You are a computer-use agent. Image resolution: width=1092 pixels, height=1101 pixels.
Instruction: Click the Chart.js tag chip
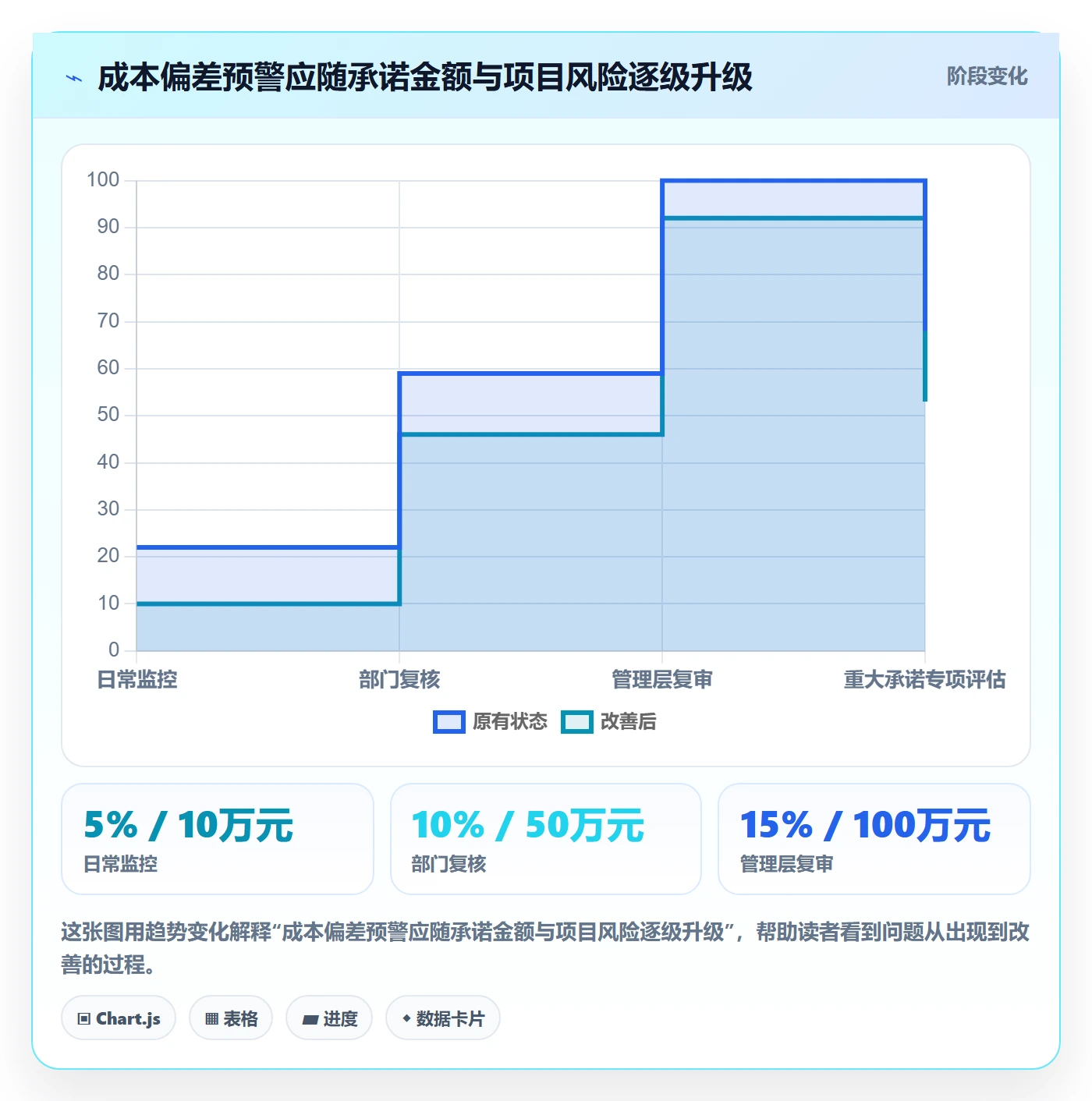(119, 1018)
